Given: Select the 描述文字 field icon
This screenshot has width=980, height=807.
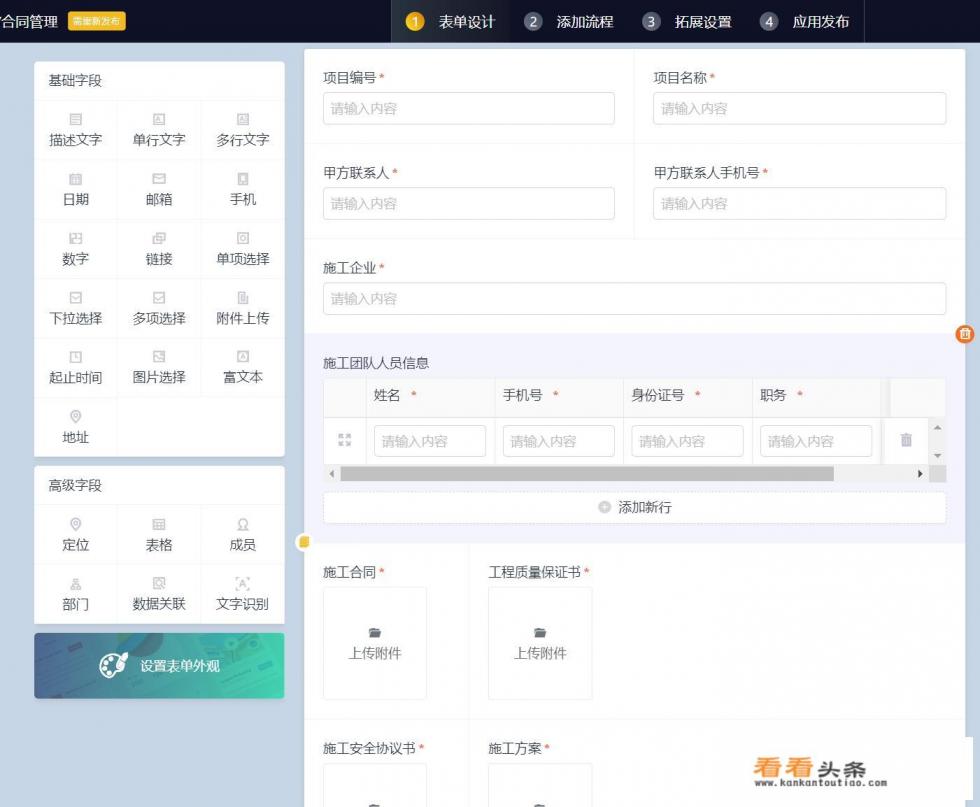Looking at the screenshot, I should pos(75,120).
